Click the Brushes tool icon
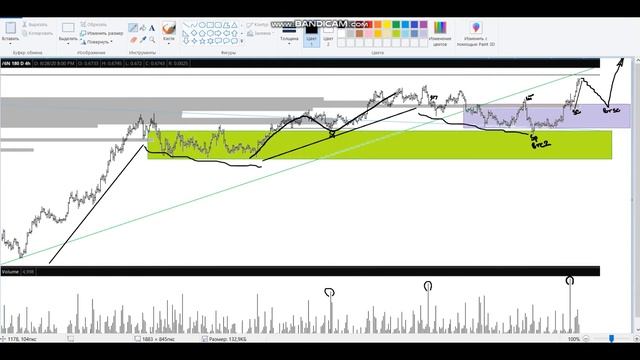 (x=169, y=29)
